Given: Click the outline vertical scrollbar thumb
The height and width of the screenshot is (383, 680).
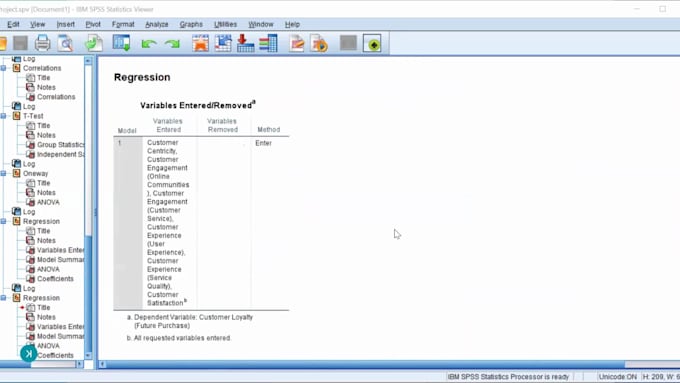Looking at the screenshot, I should click(x=88, y=293).
